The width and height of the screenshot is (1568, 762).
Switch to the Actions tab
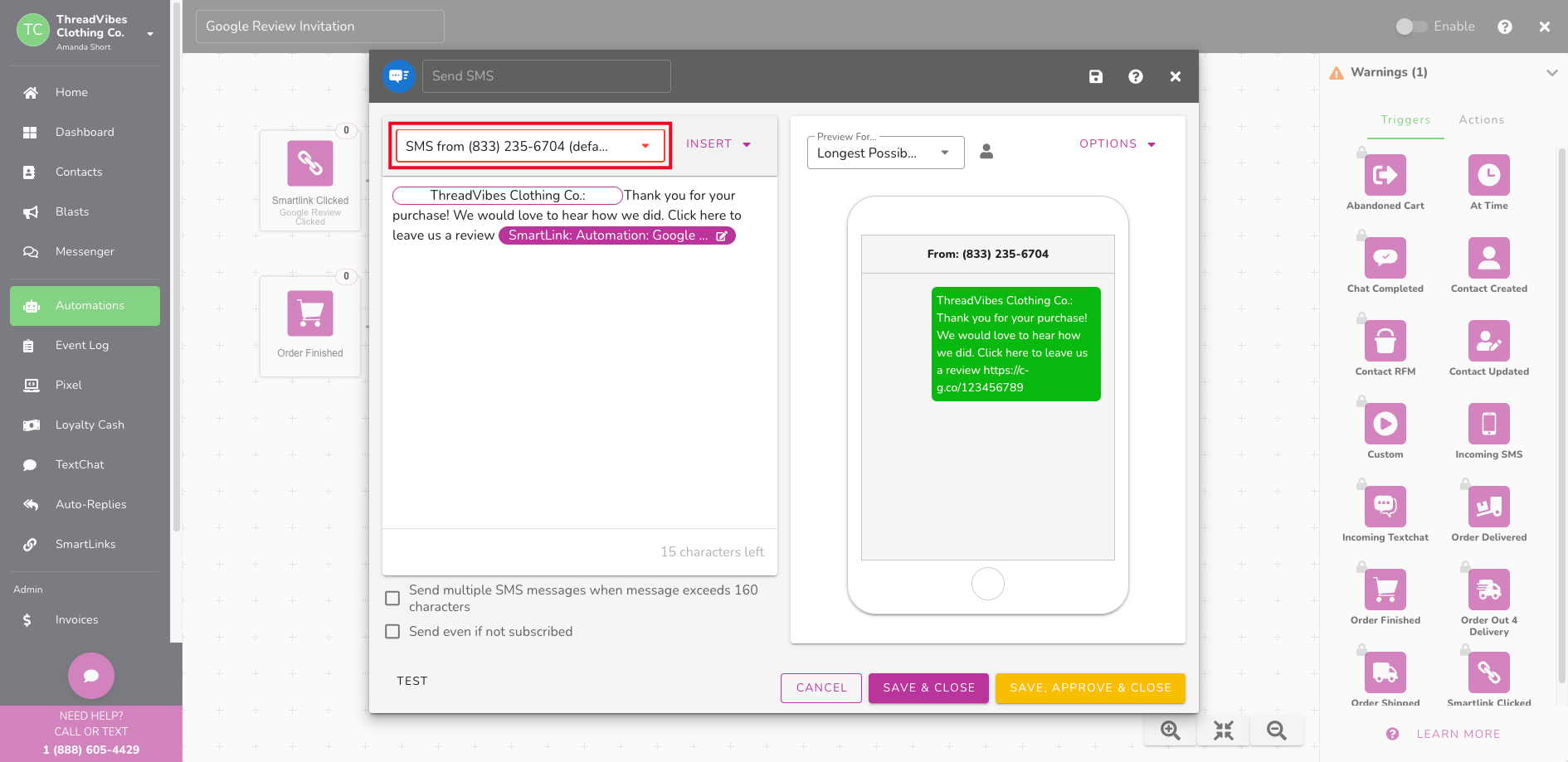coord(1482,119)
